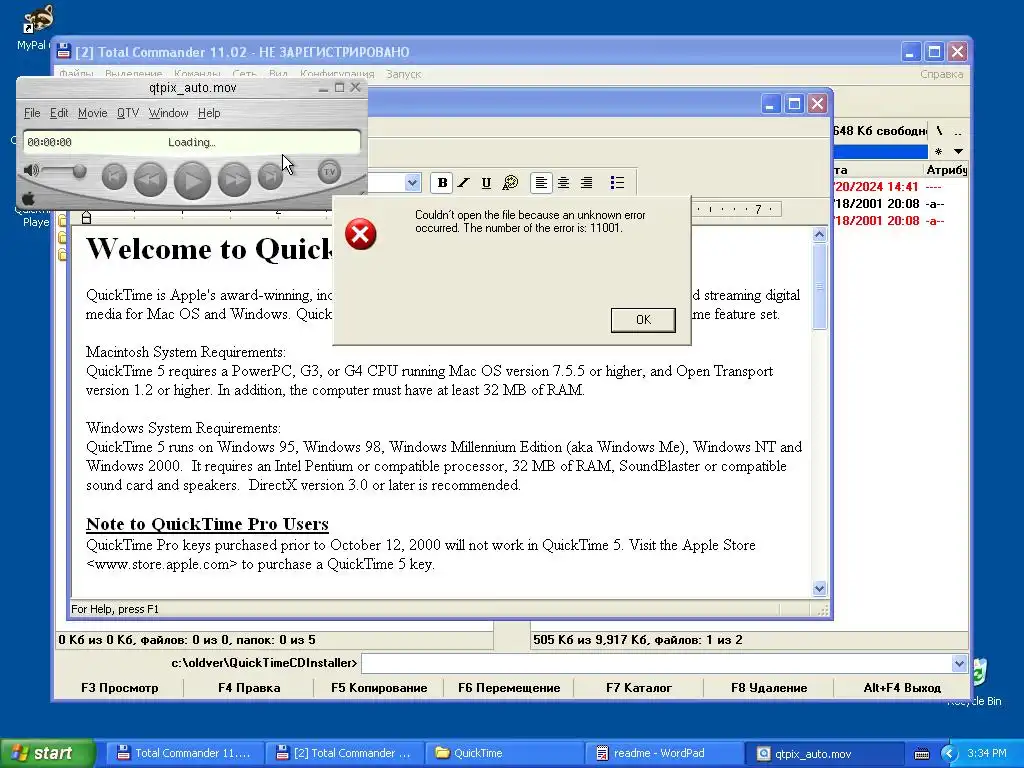Click F4 Правка button
The width and height of the screenshot is (1024, 768).
click(x=249, y=688)
